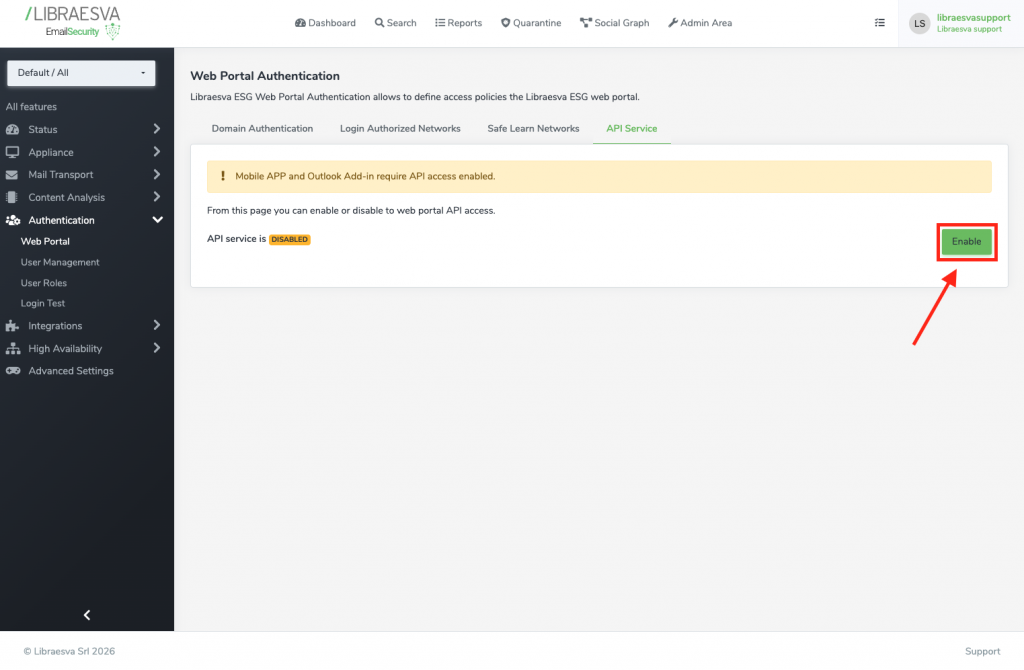Image resolution: width=1024 pixels, height=670 pixels.
Task: Switch to Login Authorized Networks tab
Action: (400, 129)
